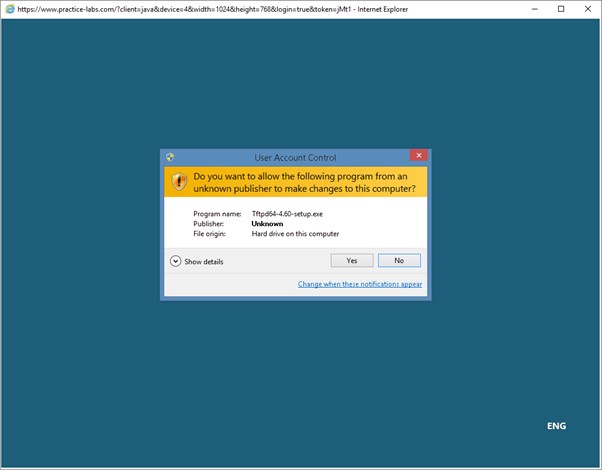
Task: Click the UAC shield icon in title bar
Action: tap(170, 157)
